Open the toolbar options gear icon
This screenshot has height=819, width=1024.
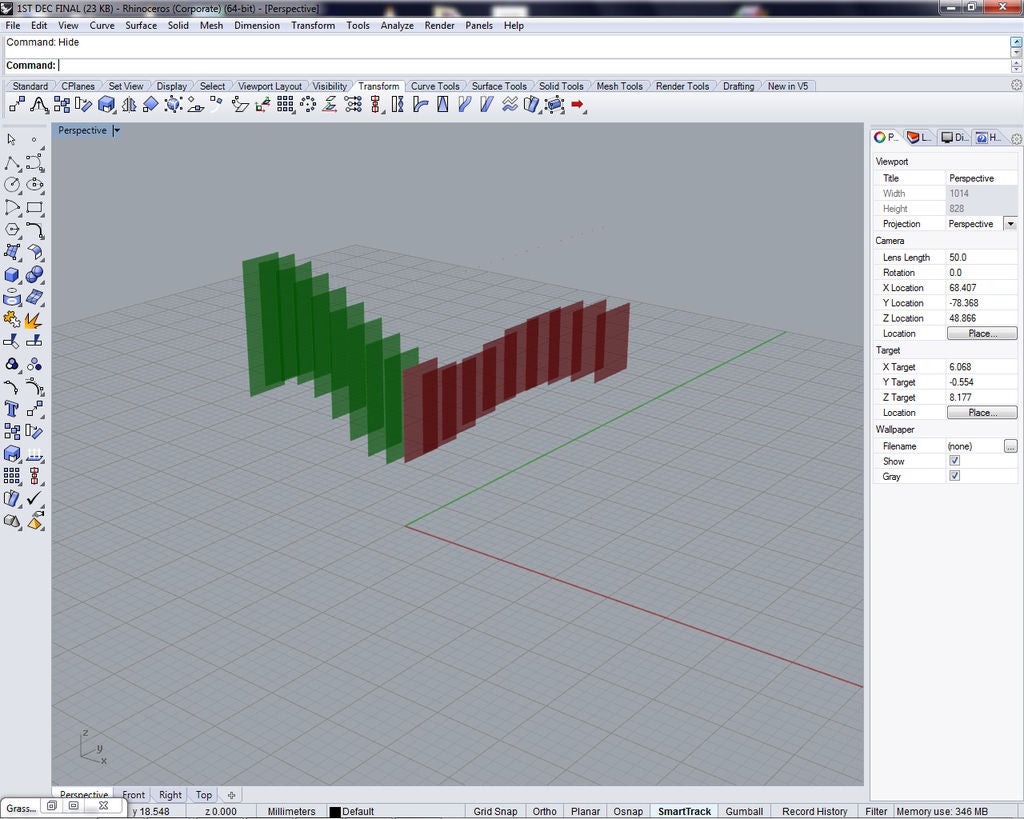(x=1016, y=86)
